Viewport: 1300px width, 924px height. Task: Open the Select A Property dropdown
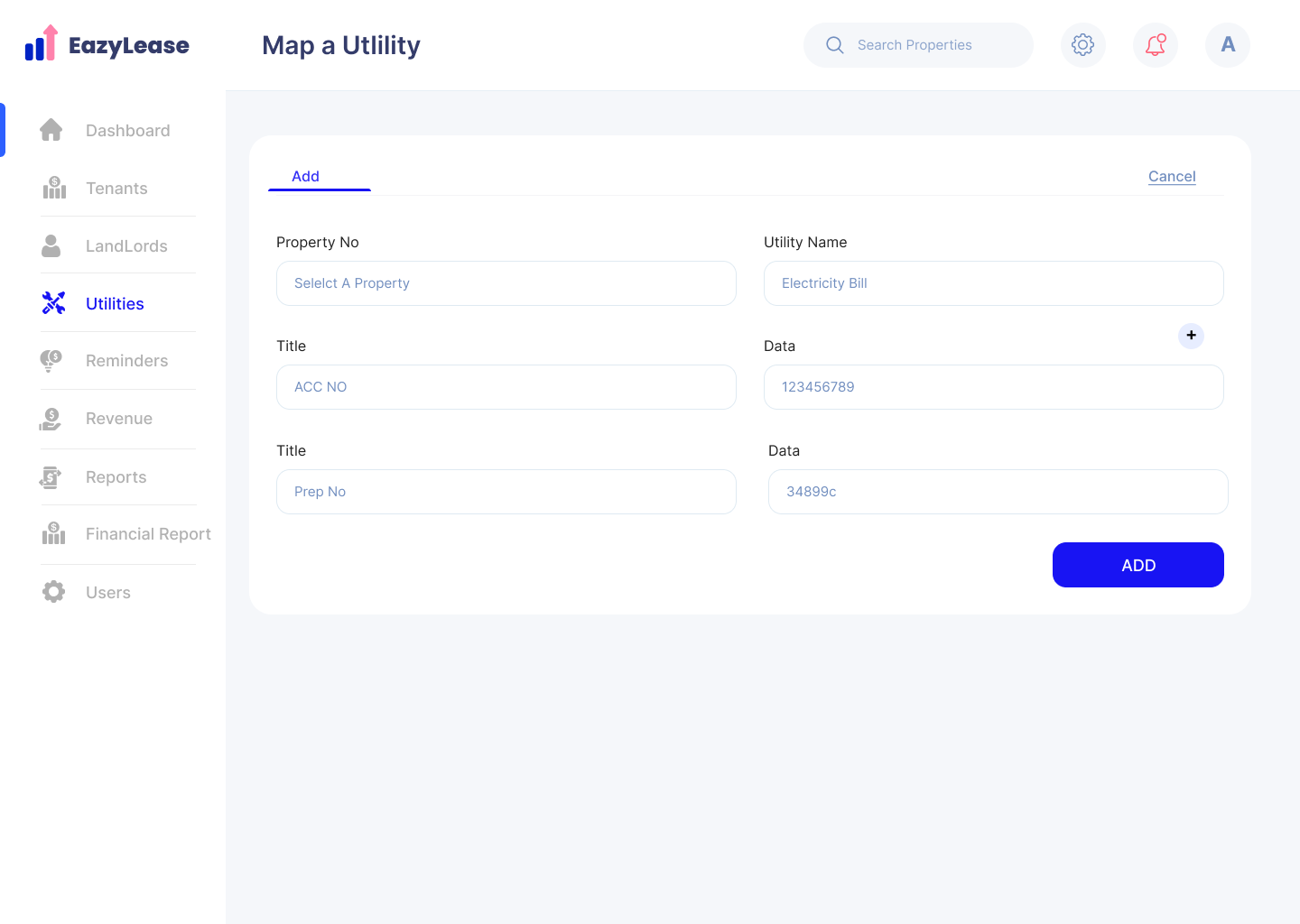point(506,283)
